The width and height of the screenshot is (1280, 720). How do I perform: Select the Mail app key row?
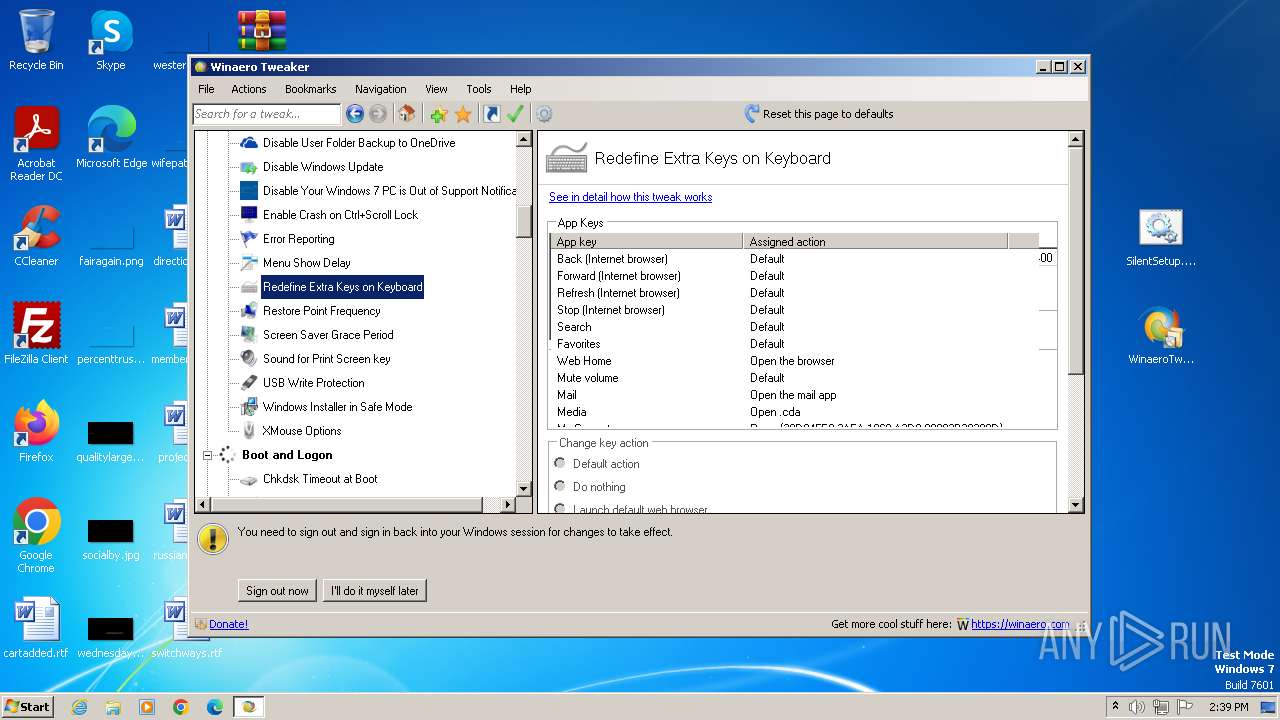click(795, 395)
